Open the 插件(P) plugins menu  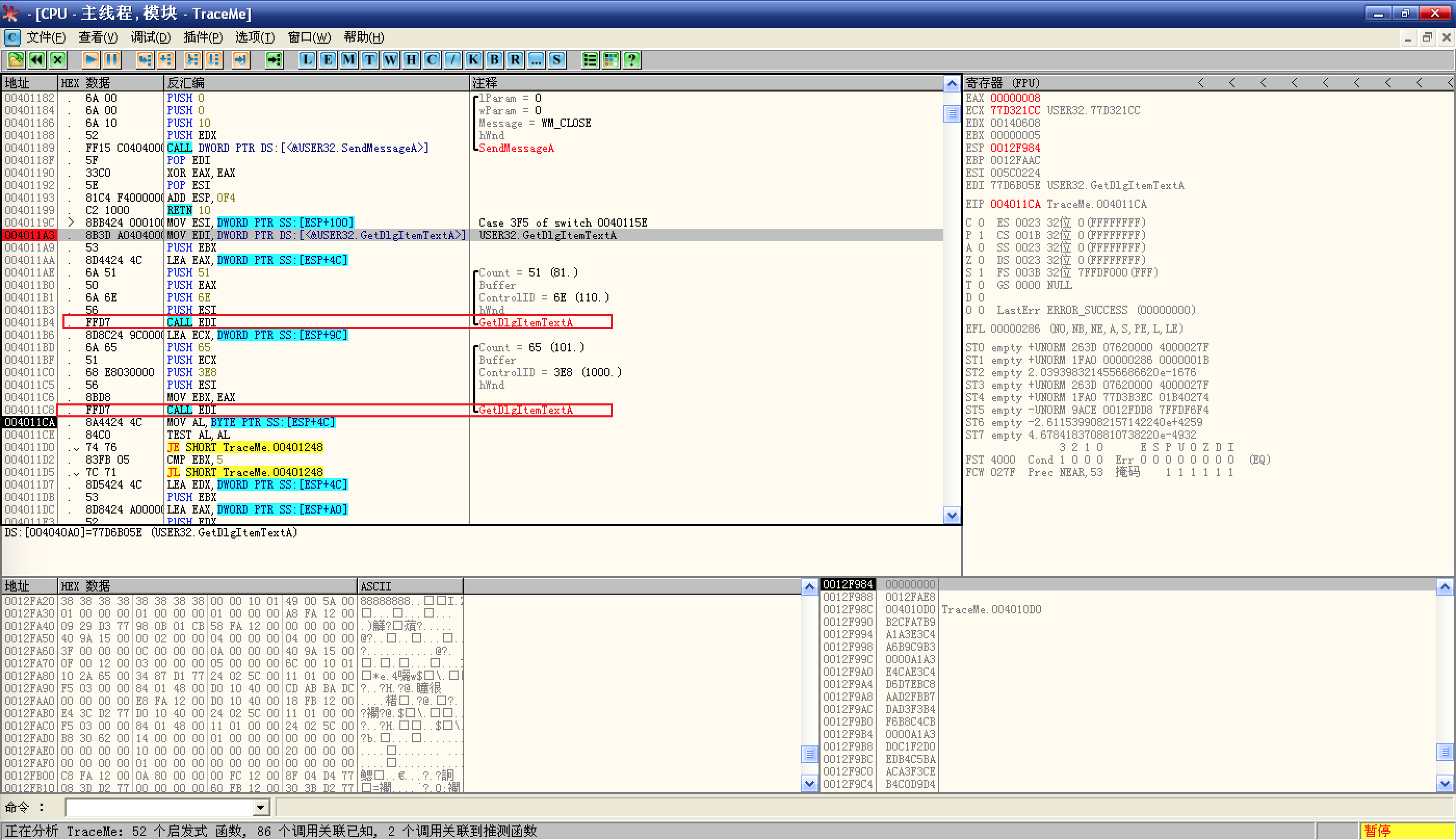coord(203,37)
